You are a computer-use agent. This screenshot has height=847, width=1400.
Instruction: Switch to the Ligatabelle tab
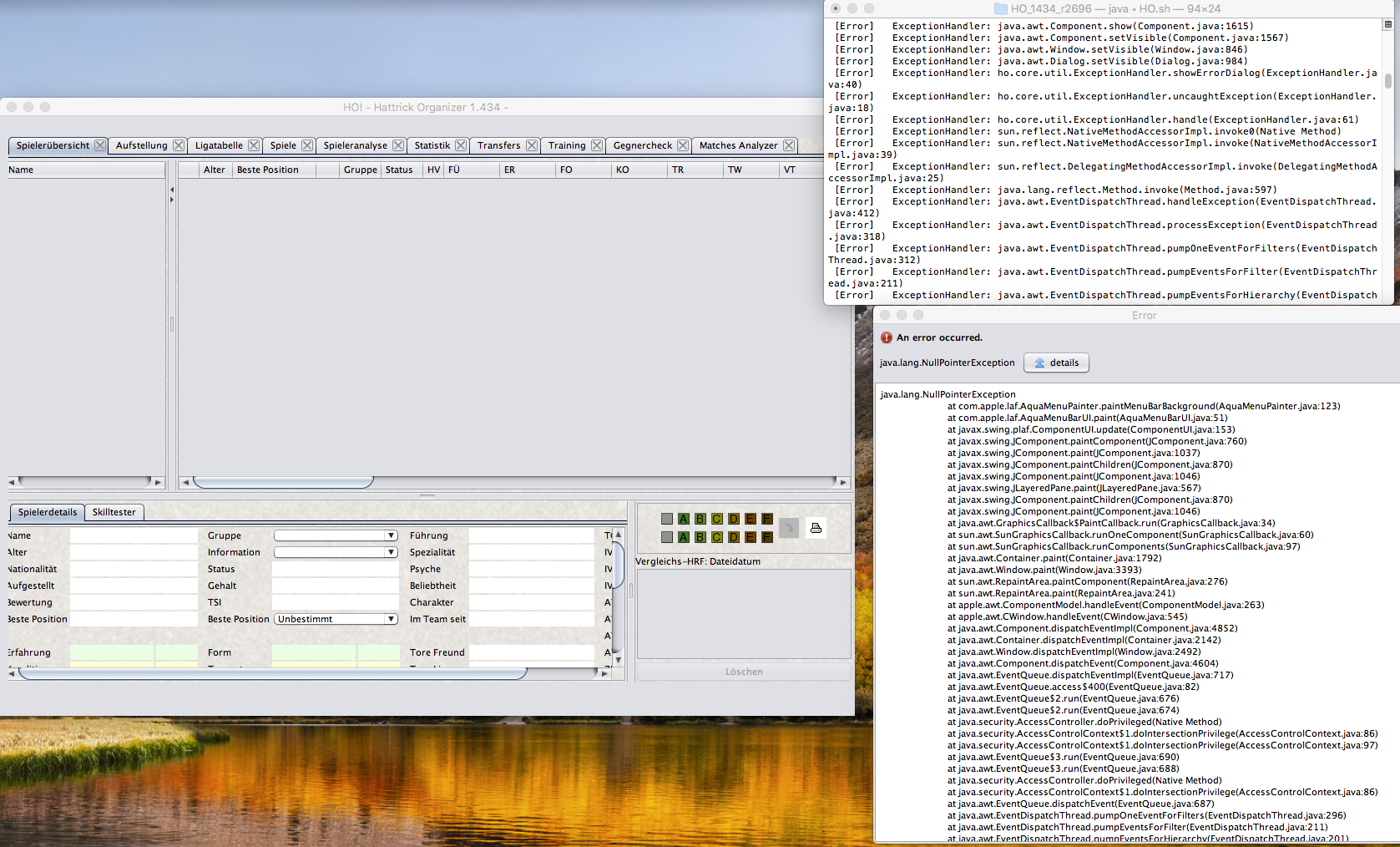(x=219, y=145)
